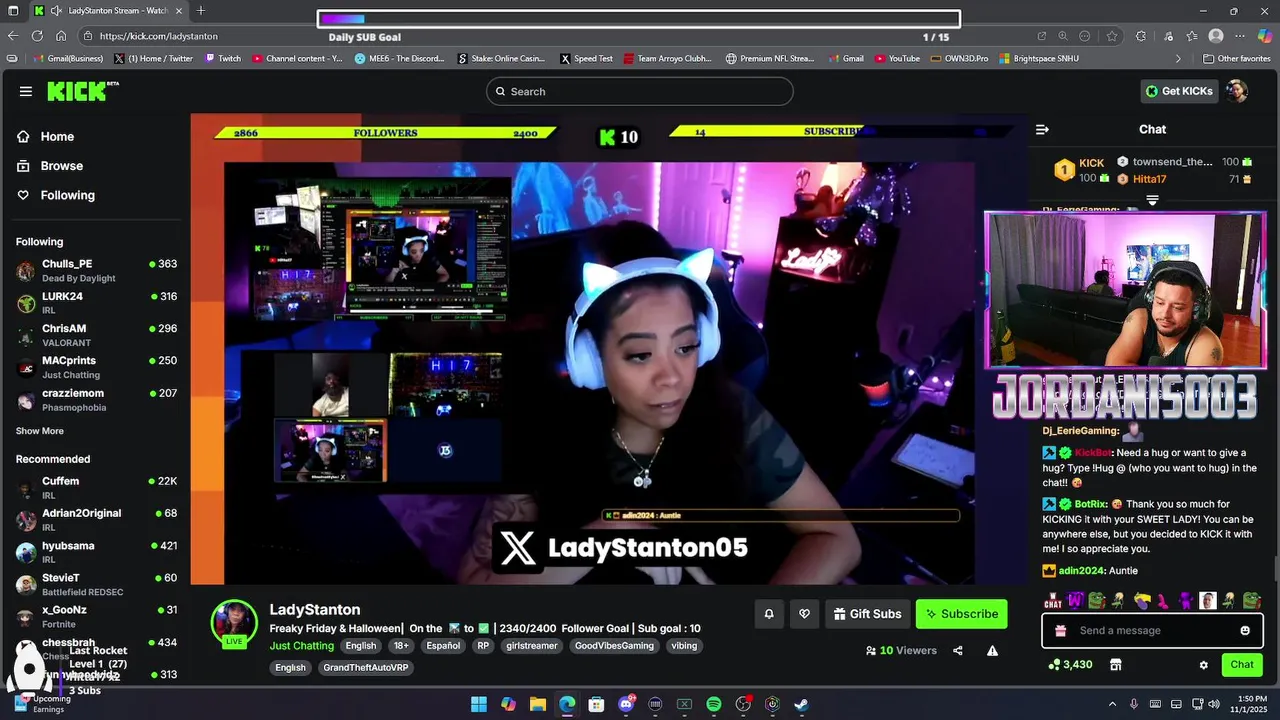View the 3,430 channel points balance
The width and height of the screenshot is (1280, 720).
tap(1070, 665)
